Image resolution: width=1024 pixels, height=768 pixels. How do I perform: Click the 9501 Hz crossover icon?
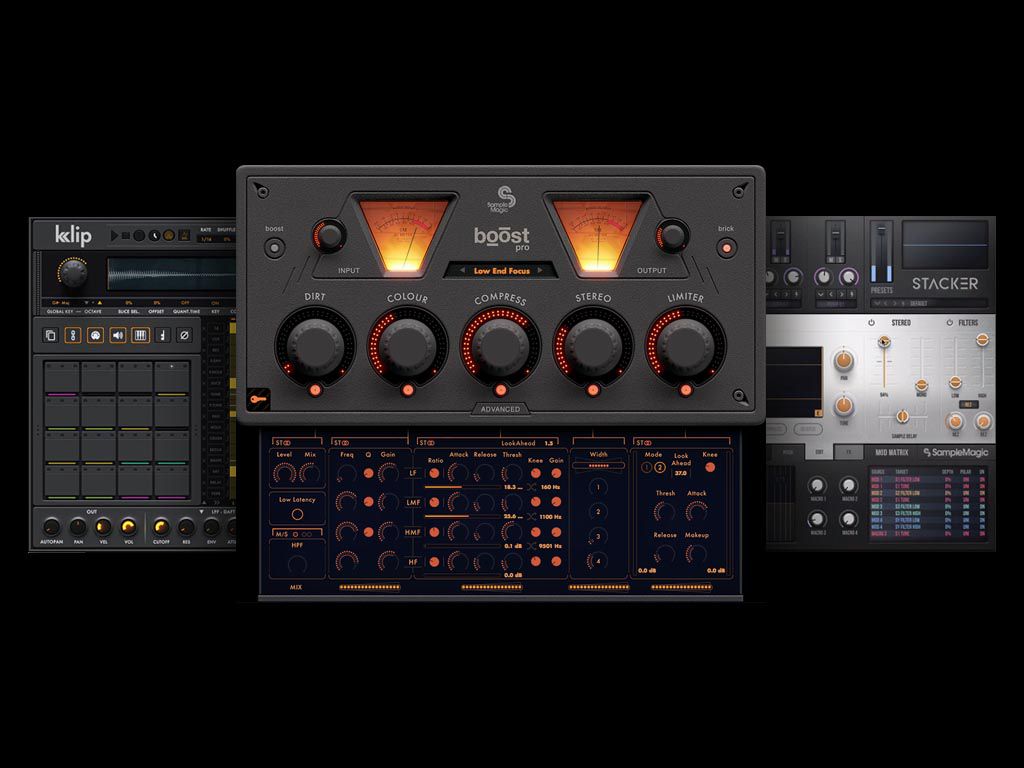point(532,546)
